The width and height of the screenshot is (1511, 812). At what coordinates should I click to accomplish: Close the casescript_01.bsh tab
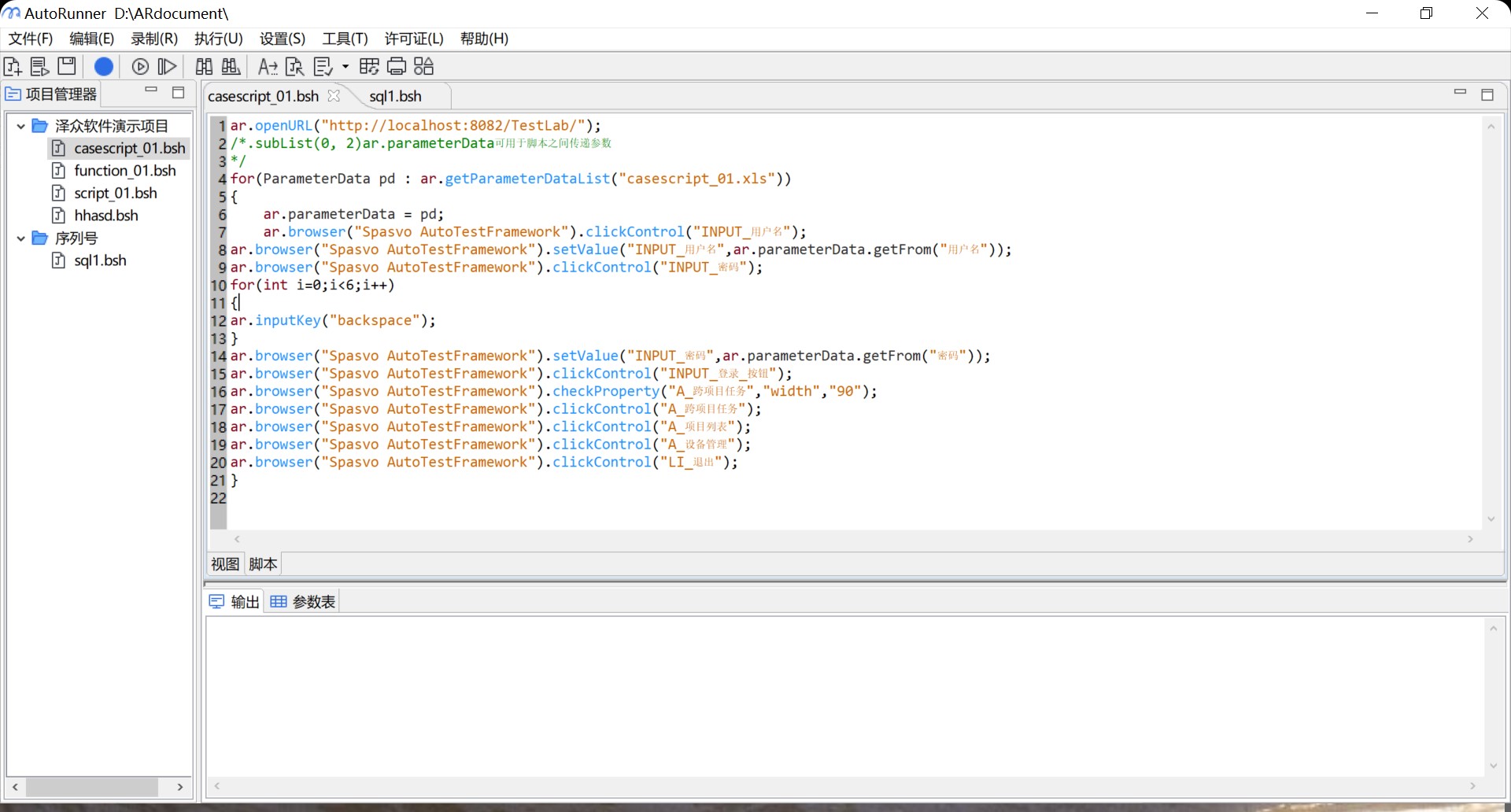[x=334, y=95]
